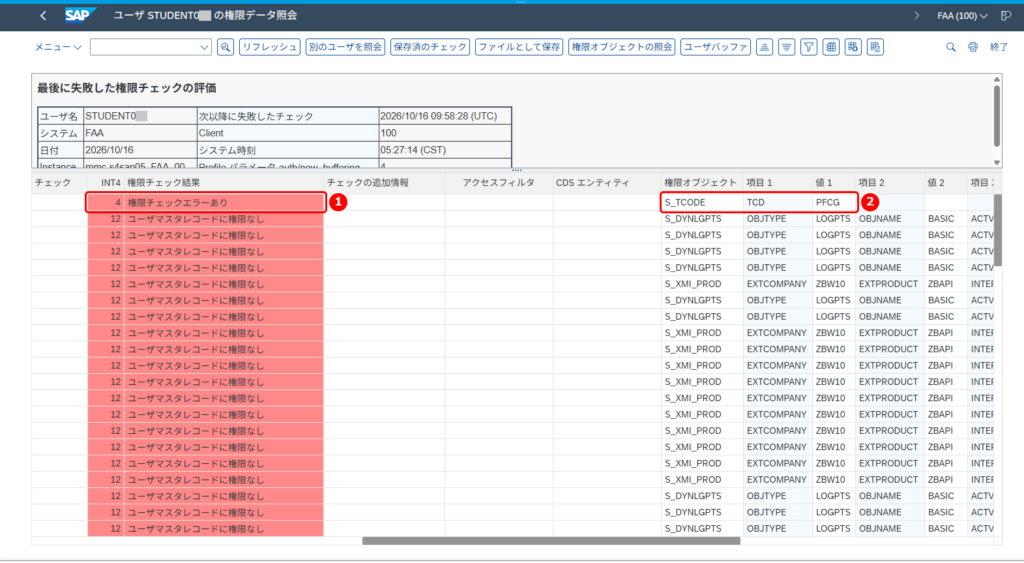This screenshot has width=1024, height=563.
Task: Click the 最後に失敗した権限チェックの評価 heading
Action: 127,88
